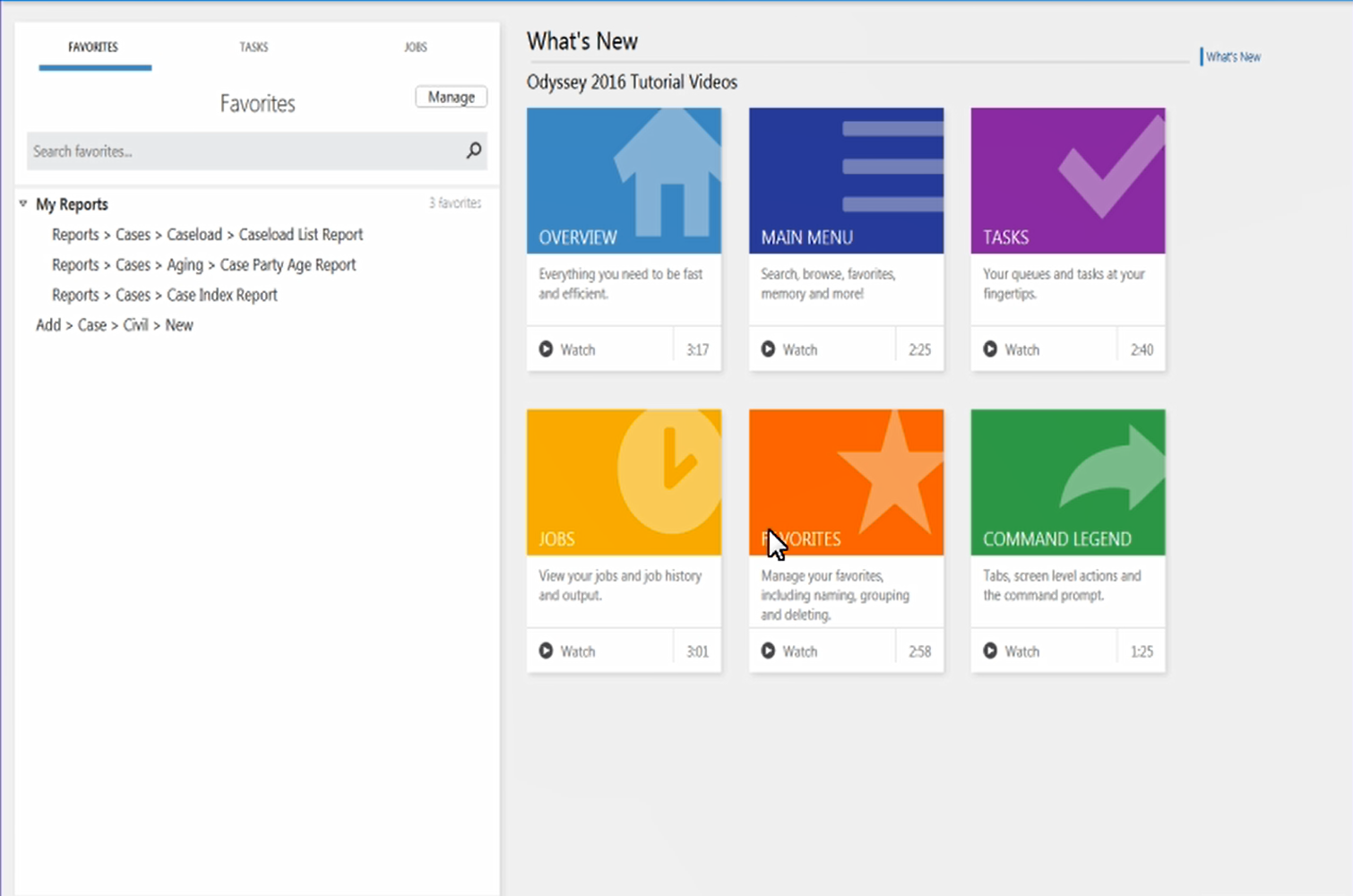Open the Caseload List Report favorite
The image size is (1353, 896).
(207, 235)
